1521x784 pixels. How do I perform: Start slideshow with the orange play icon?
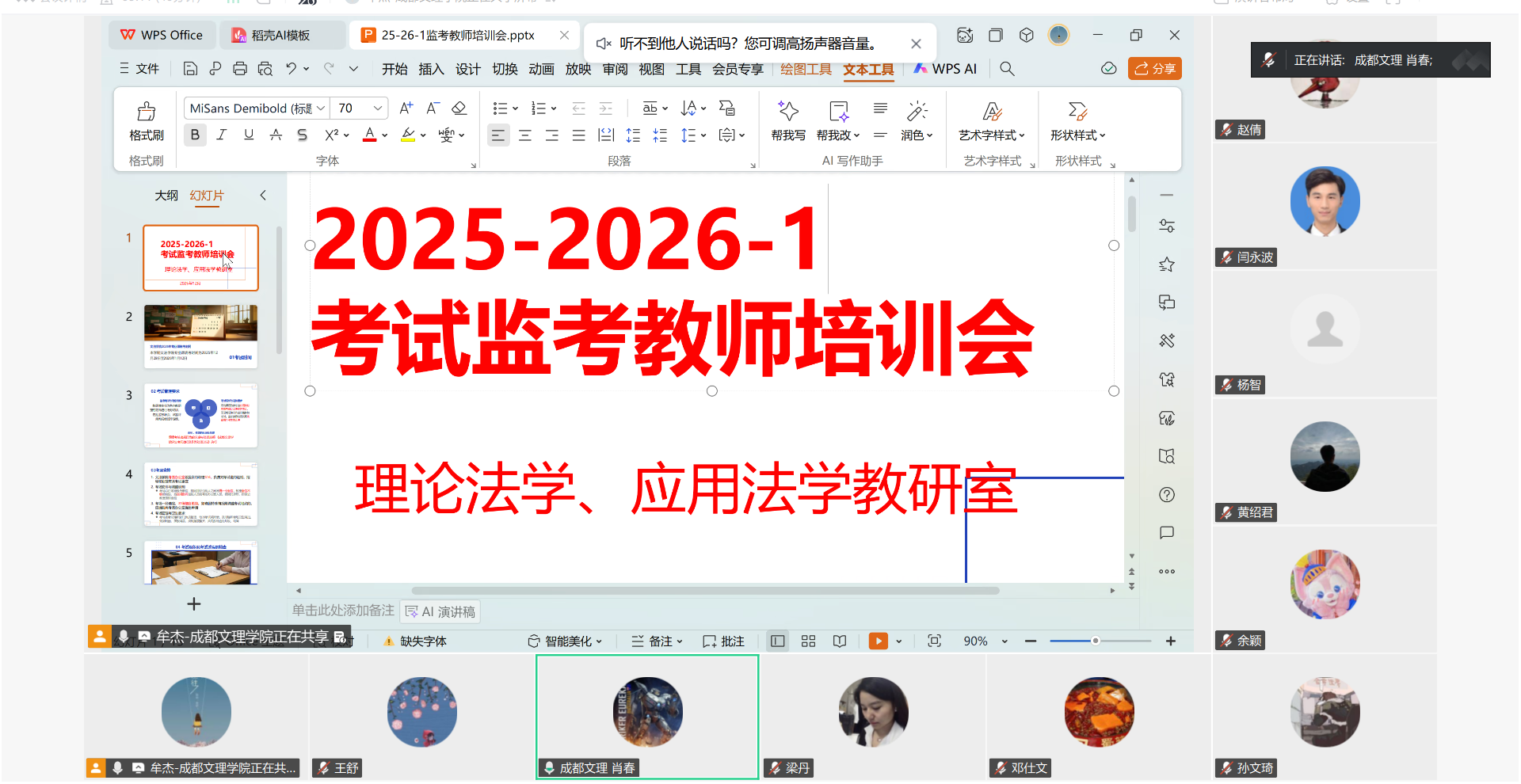pos(878,641)
